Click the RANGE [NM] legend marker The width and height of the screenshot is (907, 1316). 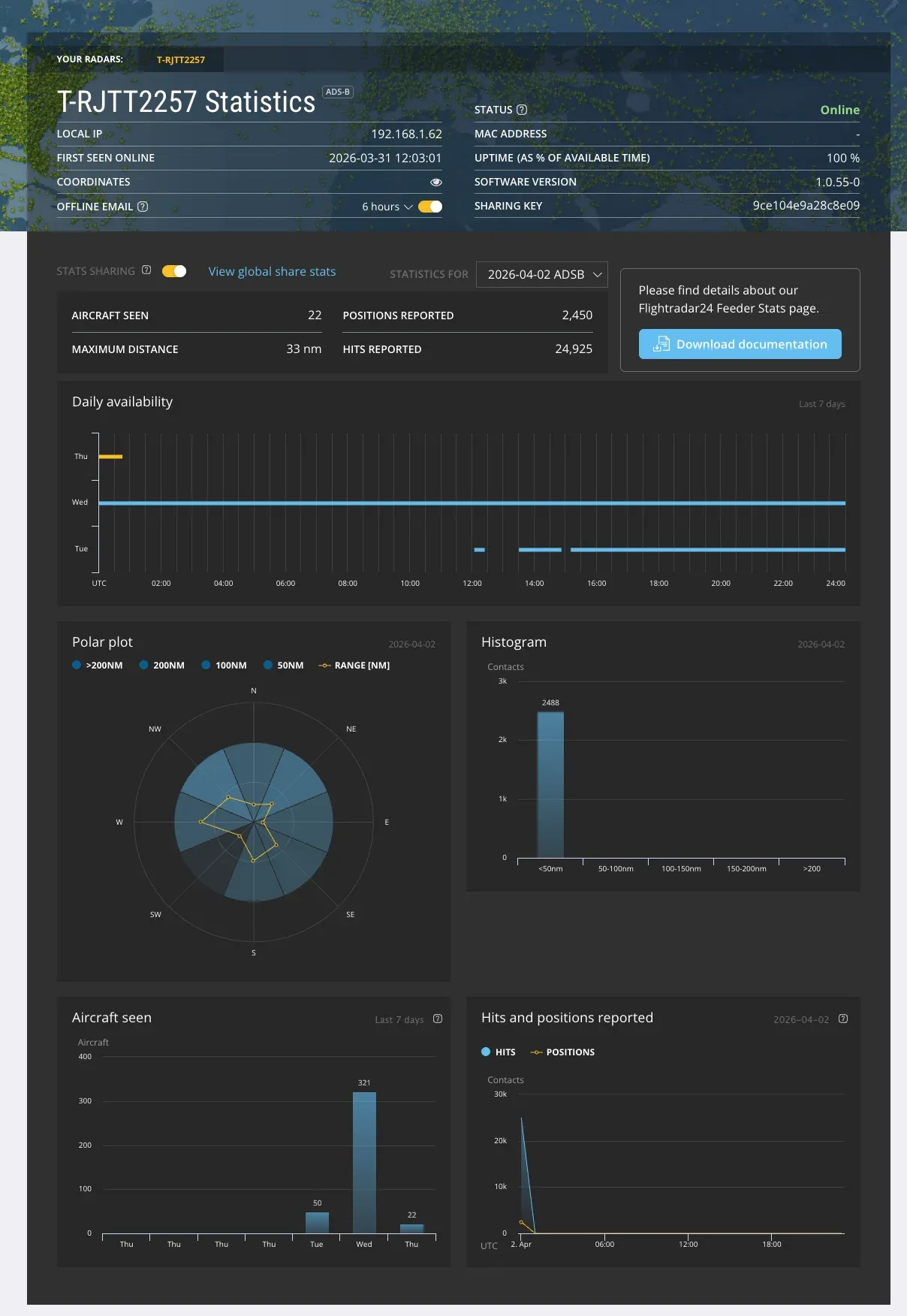point(324,666)
